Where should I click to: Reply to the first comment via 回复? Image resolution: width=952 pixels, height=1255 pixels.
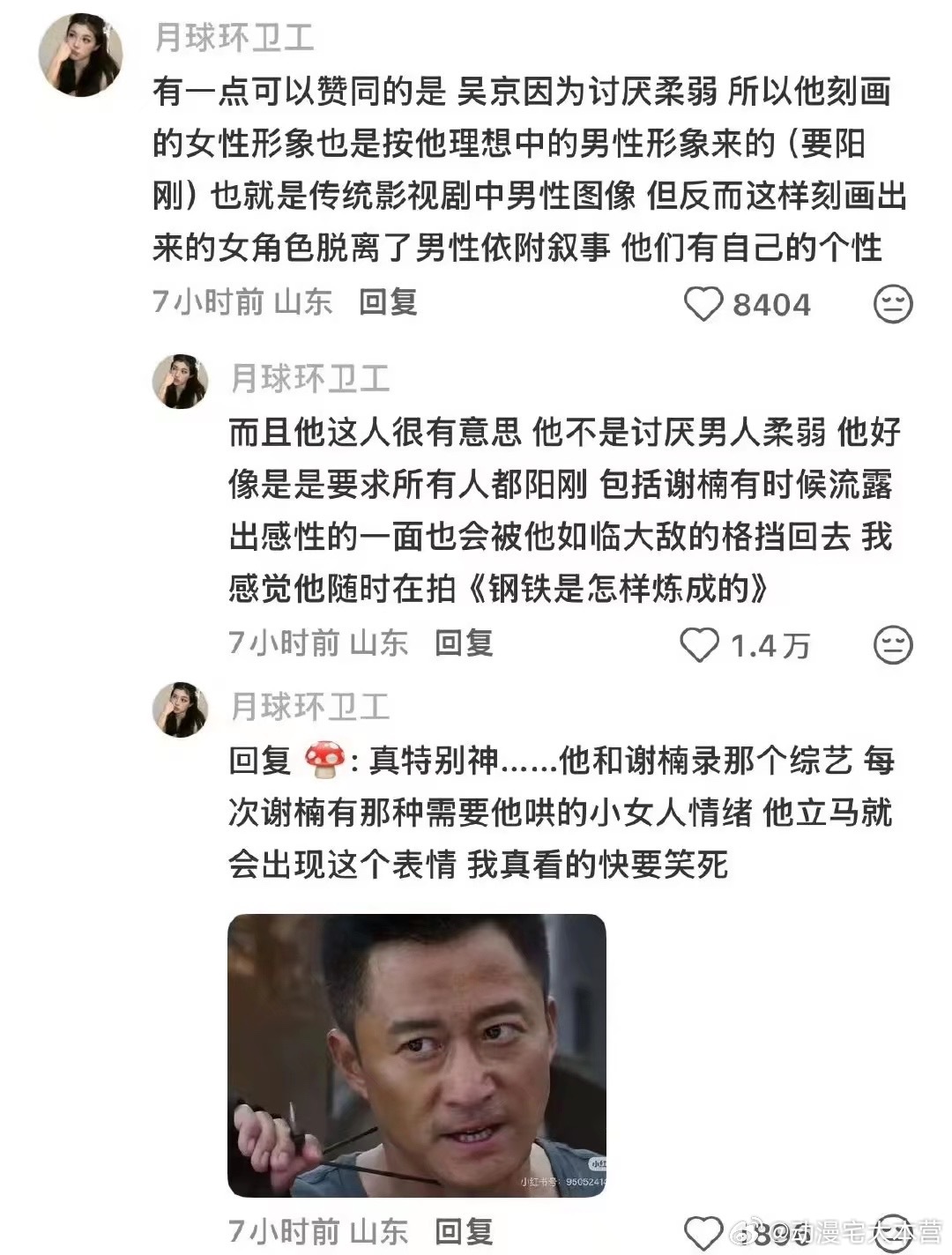pos(388,302)
